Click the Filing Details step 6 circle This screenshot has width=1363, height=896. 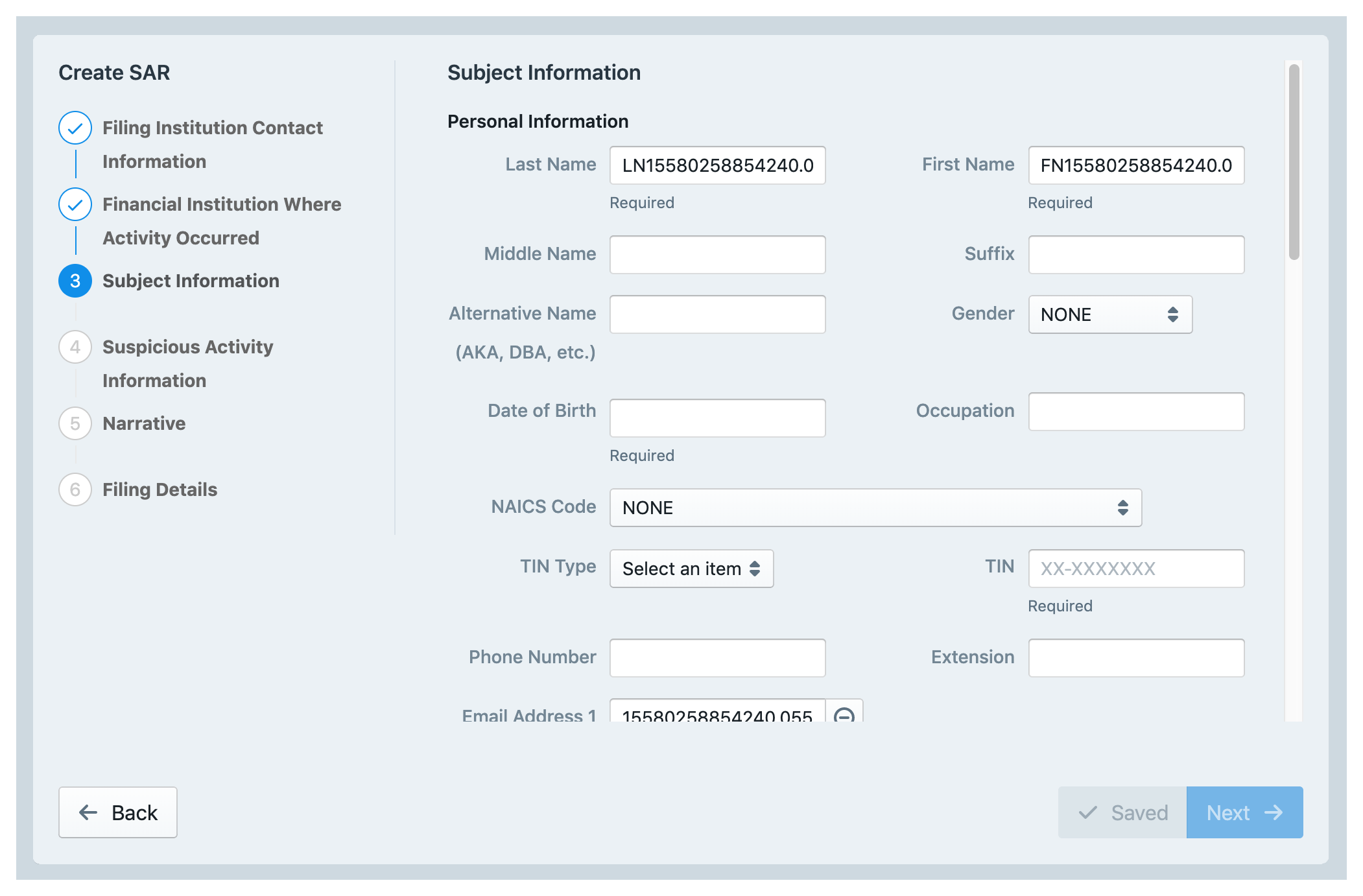[x=75, y=489]
